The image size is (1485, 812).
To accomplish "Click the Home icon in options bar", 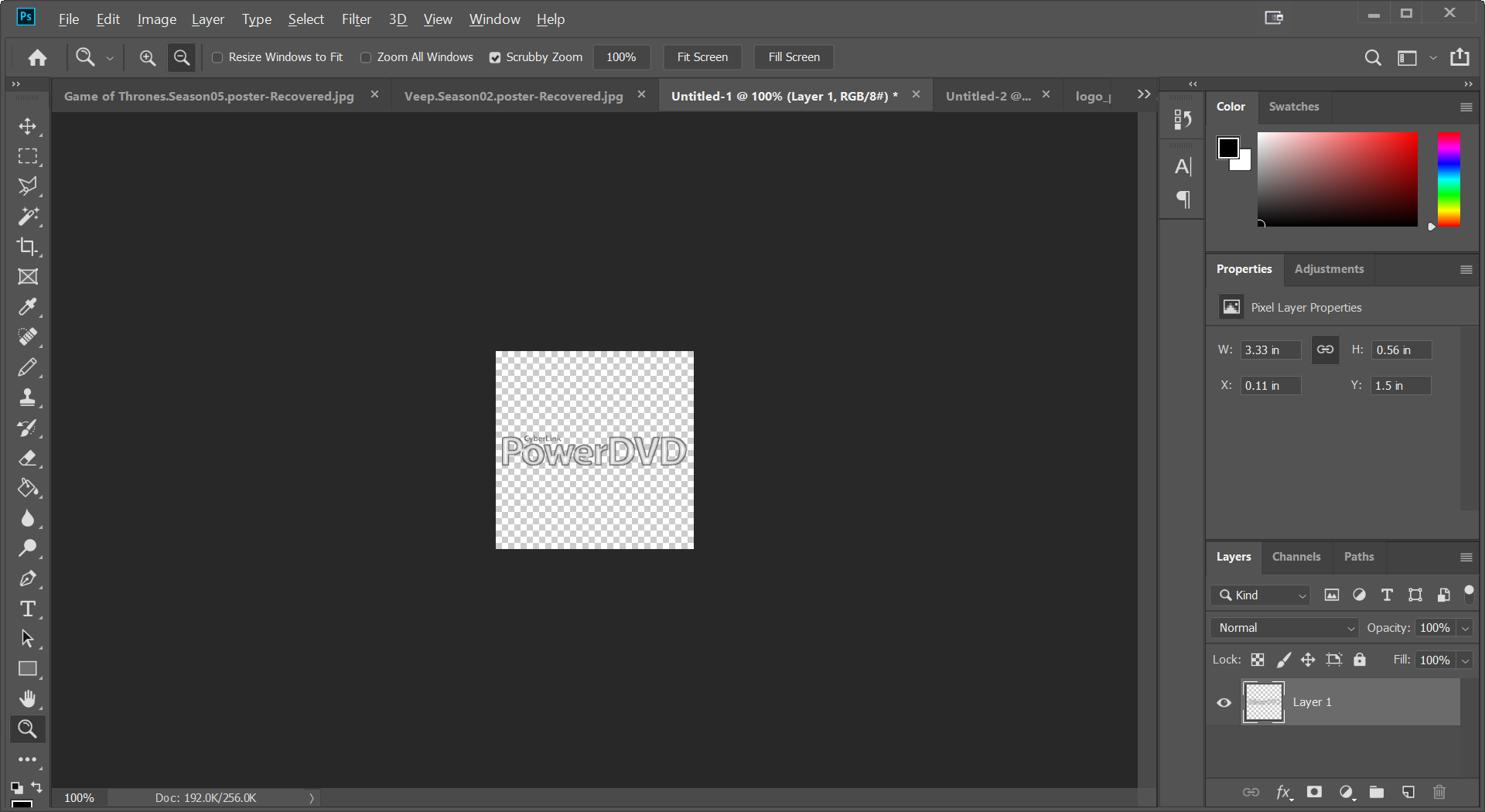I will click(37, 57).
